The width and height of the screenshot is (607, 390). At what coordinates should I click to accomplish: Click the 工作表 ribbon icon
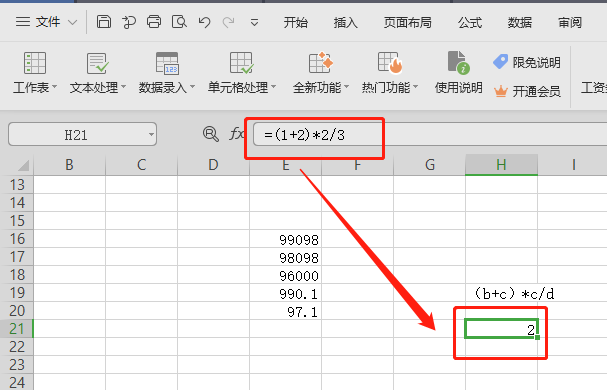click(35, 63)
